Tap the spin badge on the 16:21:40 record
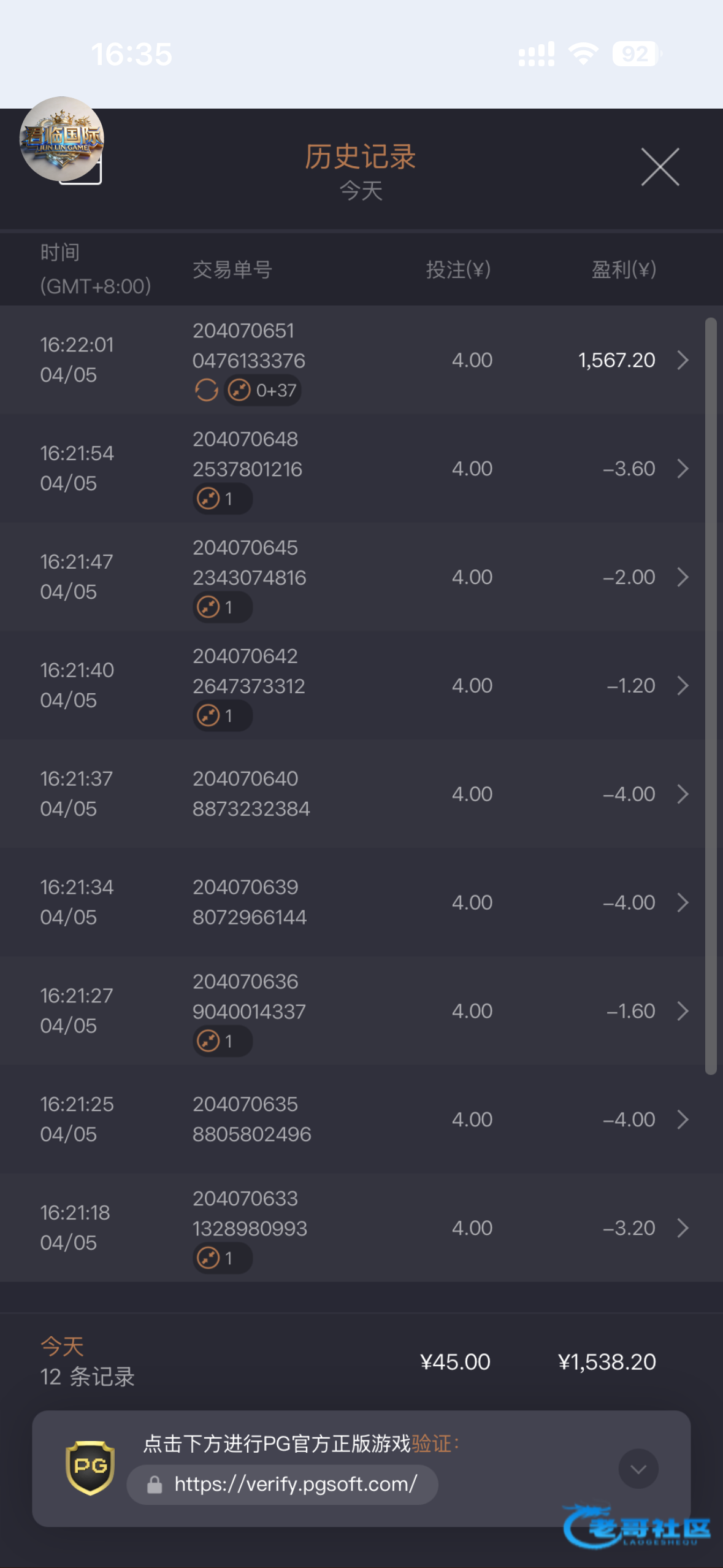 click(x=222, y=716)
